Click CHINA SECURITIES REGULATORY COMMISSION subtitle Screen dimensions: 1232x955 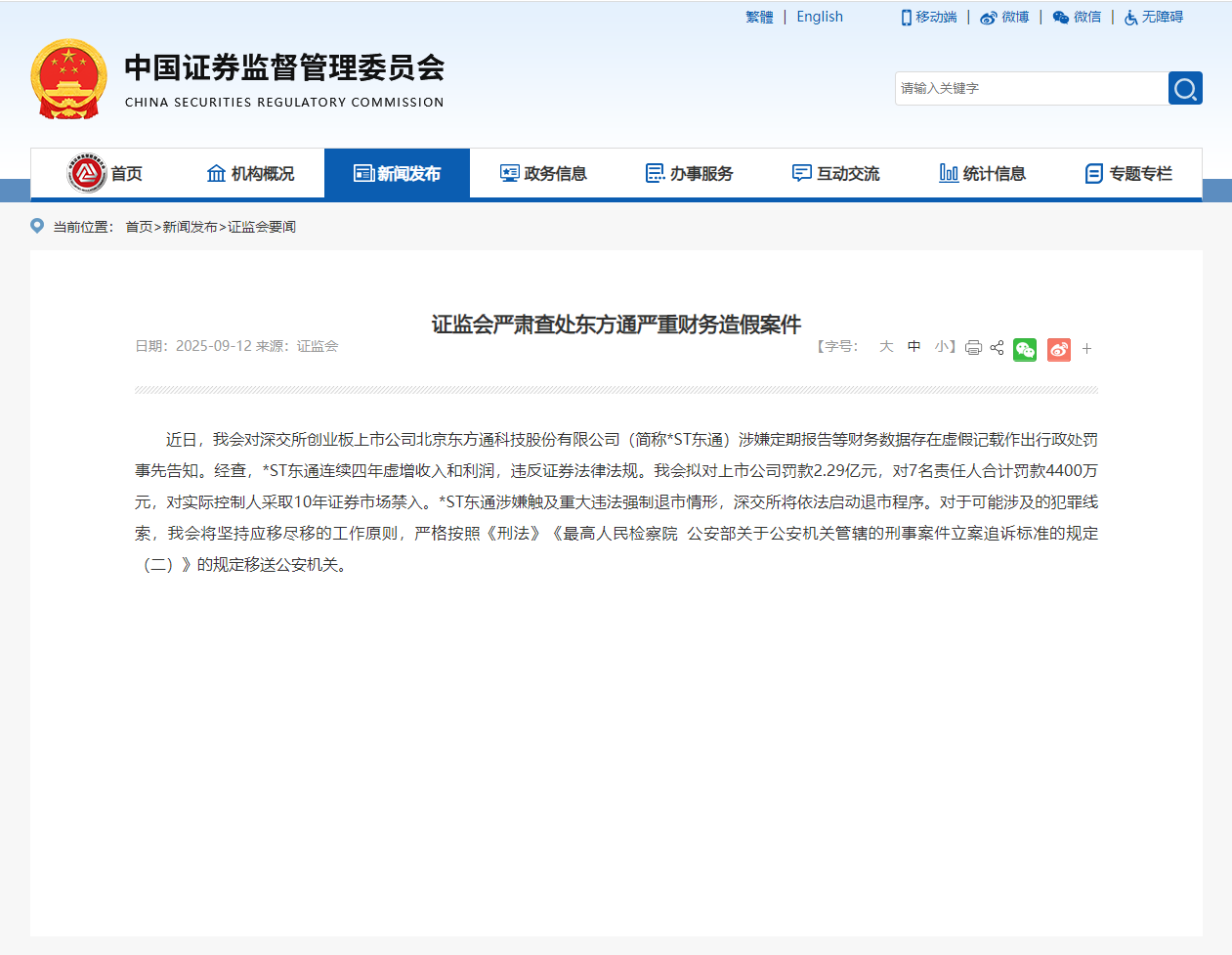click(284, 102)
